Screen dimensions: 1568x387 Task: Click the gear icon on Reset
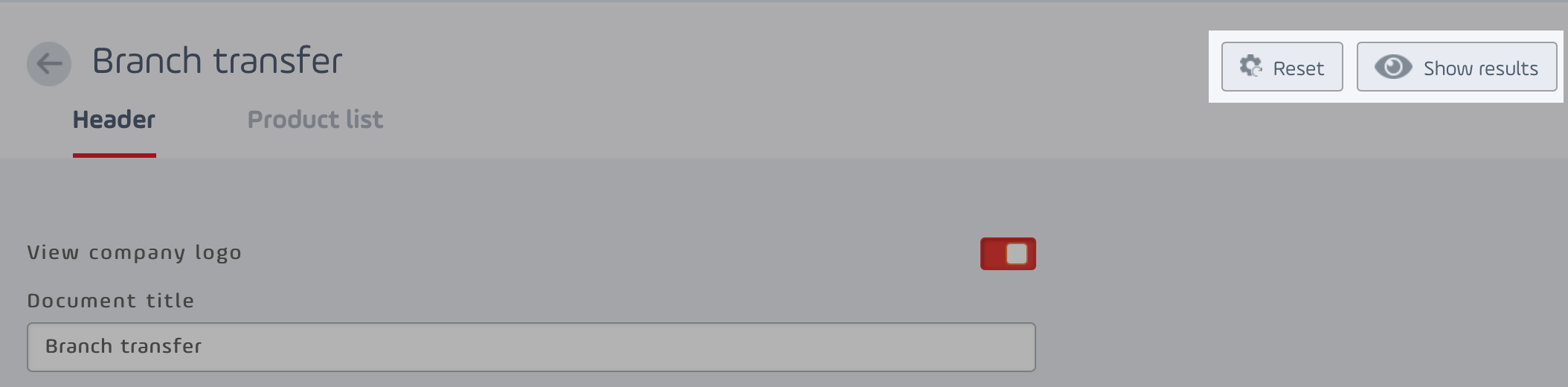click(x=1250, y=67)
